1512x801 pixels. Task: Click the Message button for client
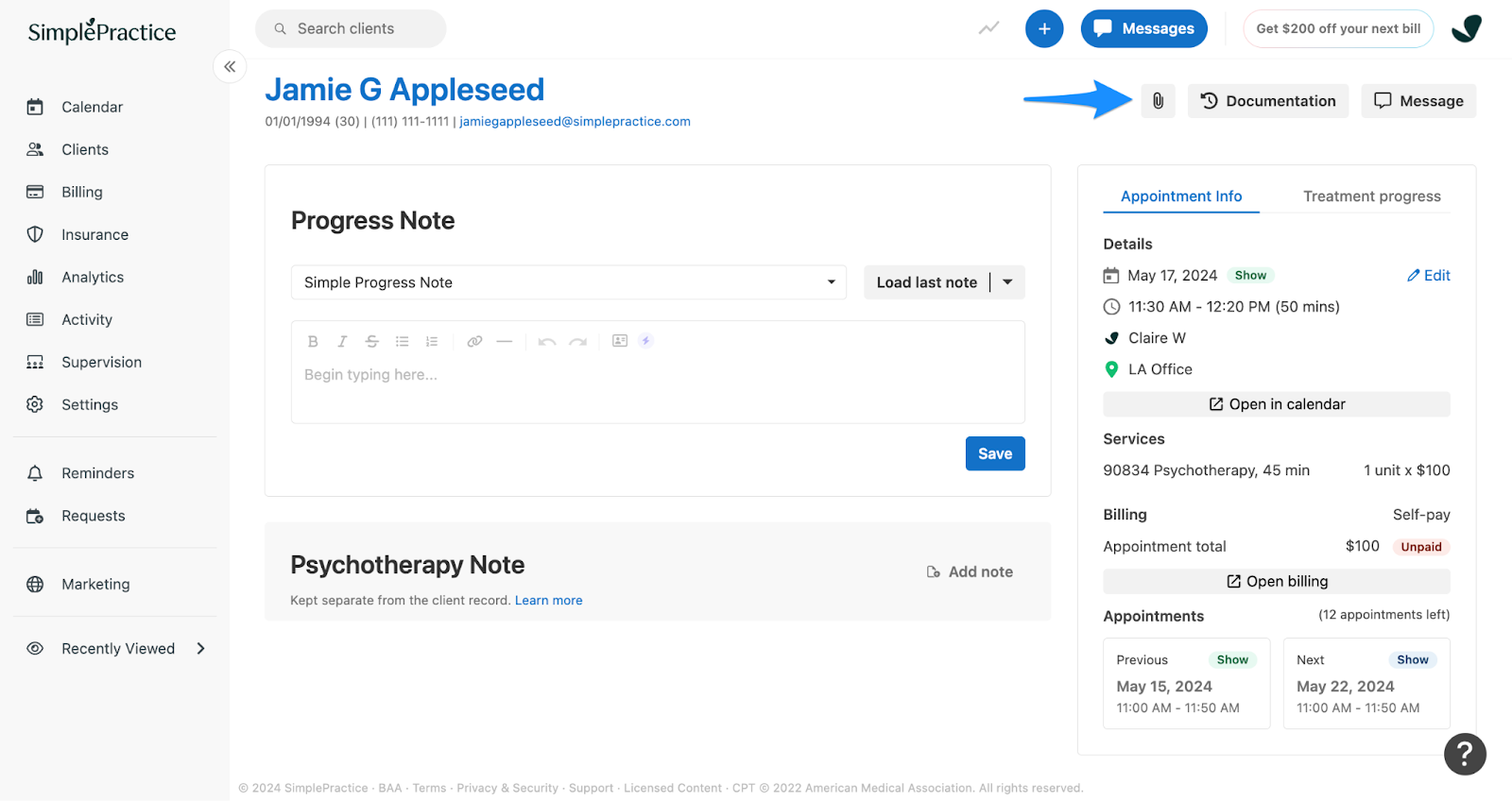click(1418, 101)
